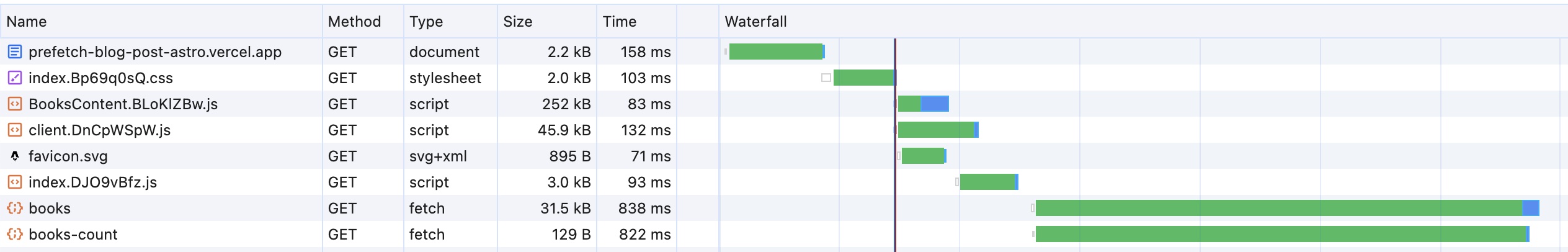Click the blue download segment of BooksContent waterfall bar
This screenshot has height=252, width=1568.
(935, 104)
